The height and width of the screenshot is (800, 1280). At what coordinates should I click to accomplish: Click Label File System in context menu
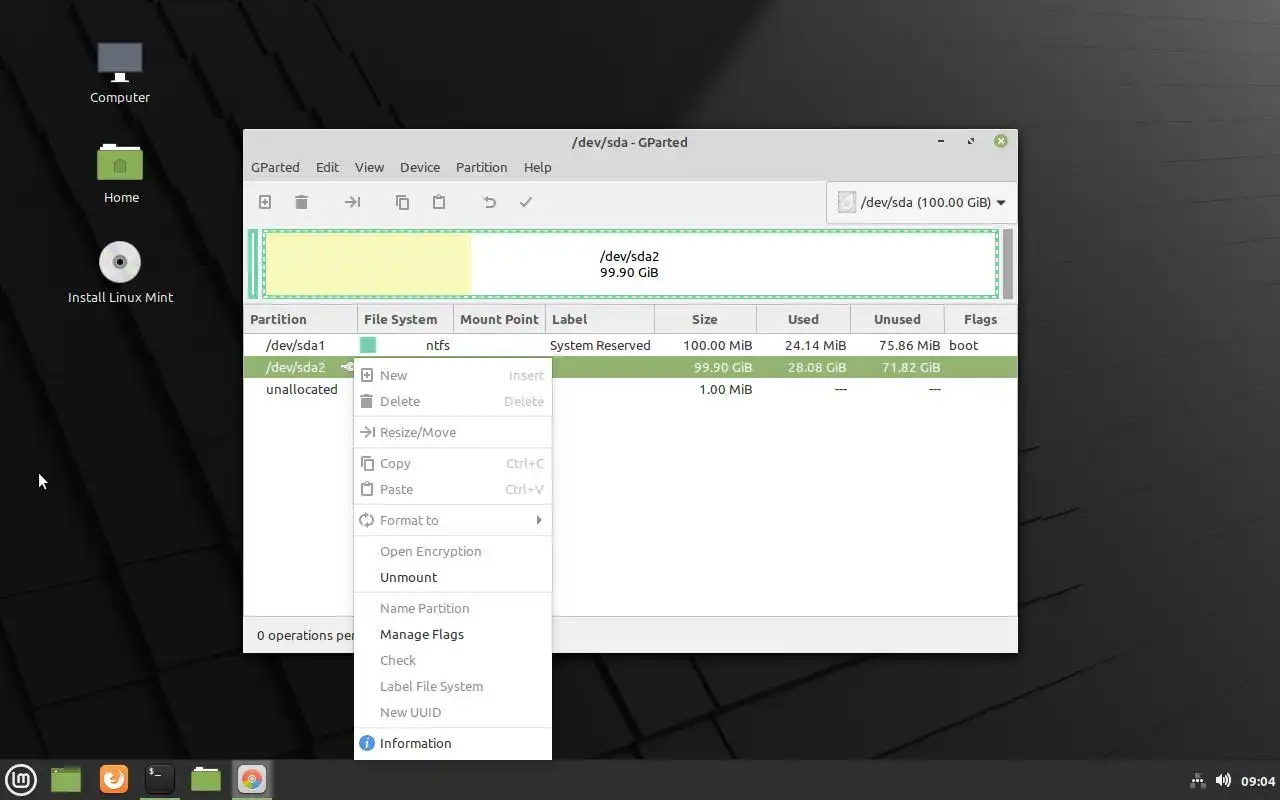point(452,686)
